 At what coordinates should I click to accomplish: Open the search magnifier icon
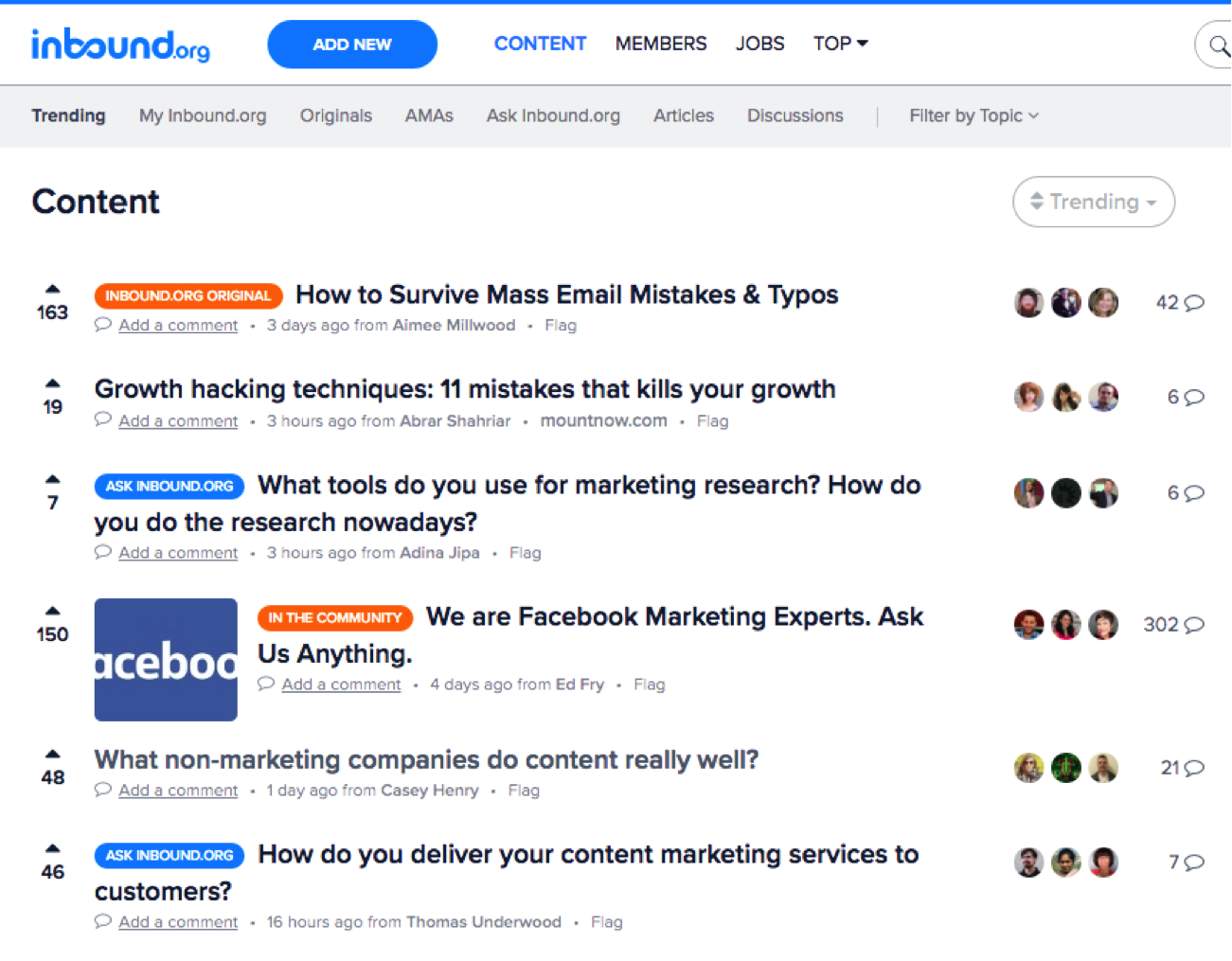pos(1218,44)
